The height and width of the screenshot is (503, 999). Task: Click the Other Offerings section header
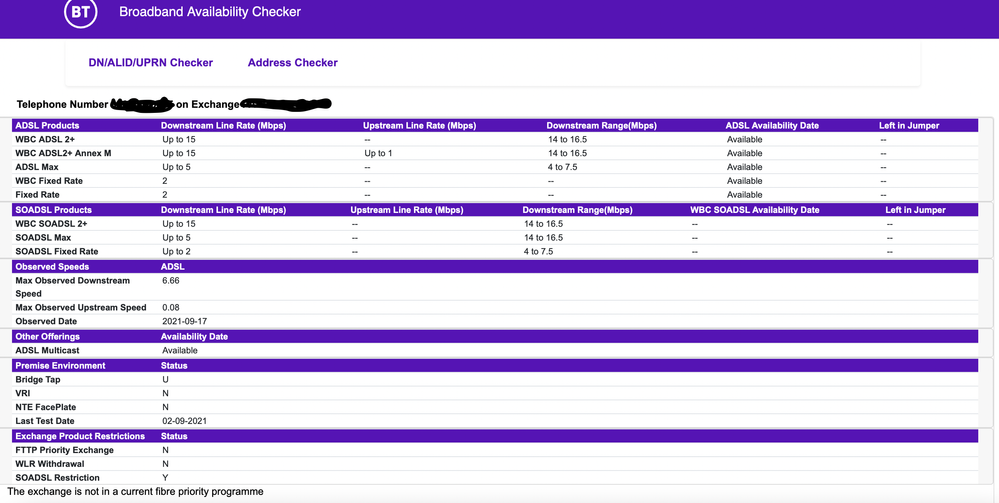tap(48, 337)
